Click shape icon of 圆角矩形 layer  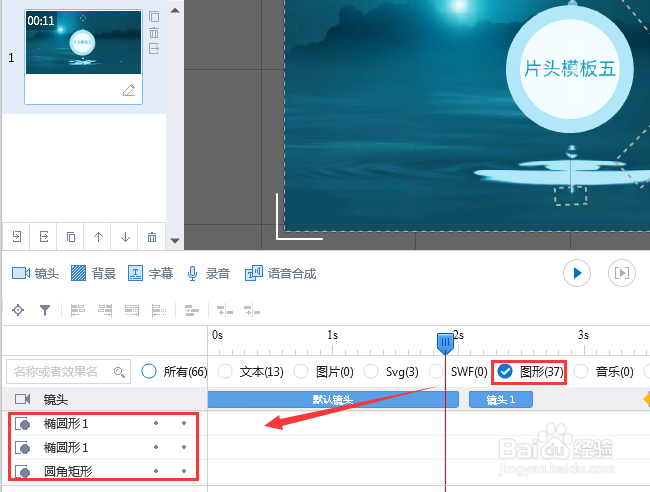22,472
